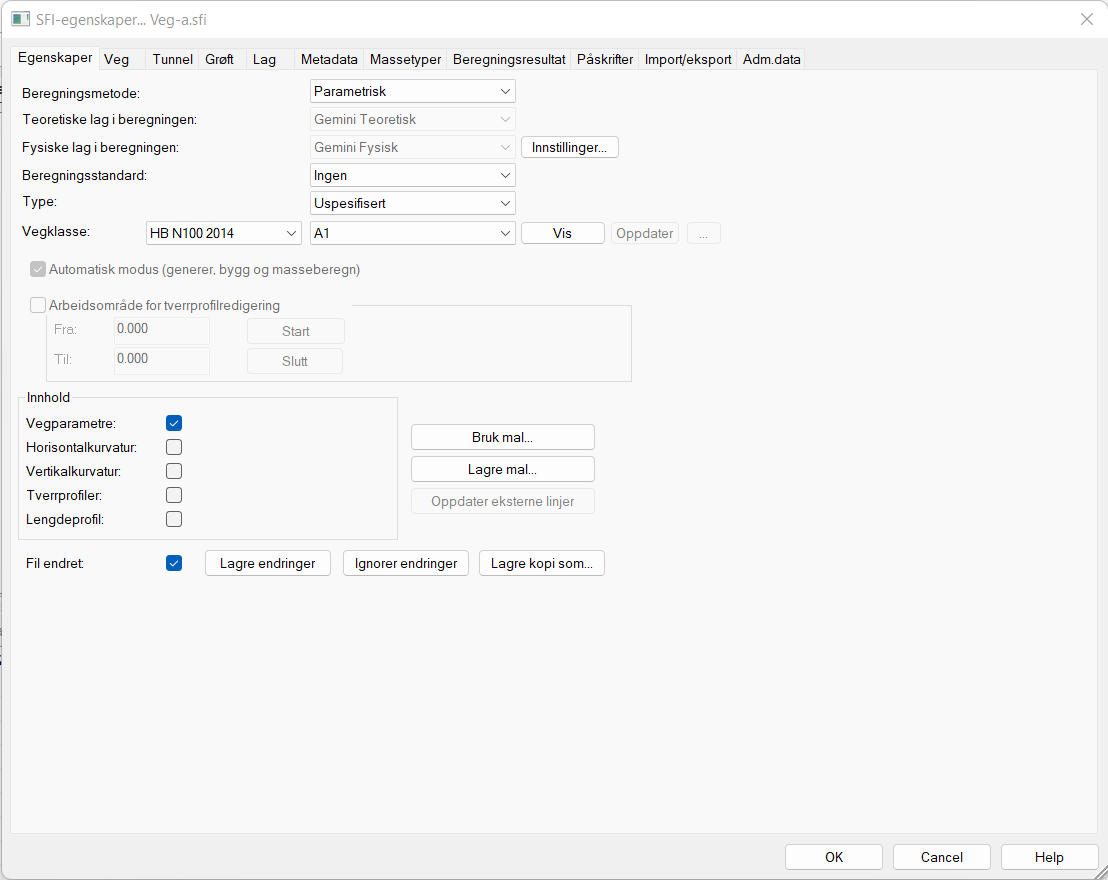This screenshot has width=1108, height=880.
Task: Go to the Beregningsresultat tab
Action: coord(509,60)
